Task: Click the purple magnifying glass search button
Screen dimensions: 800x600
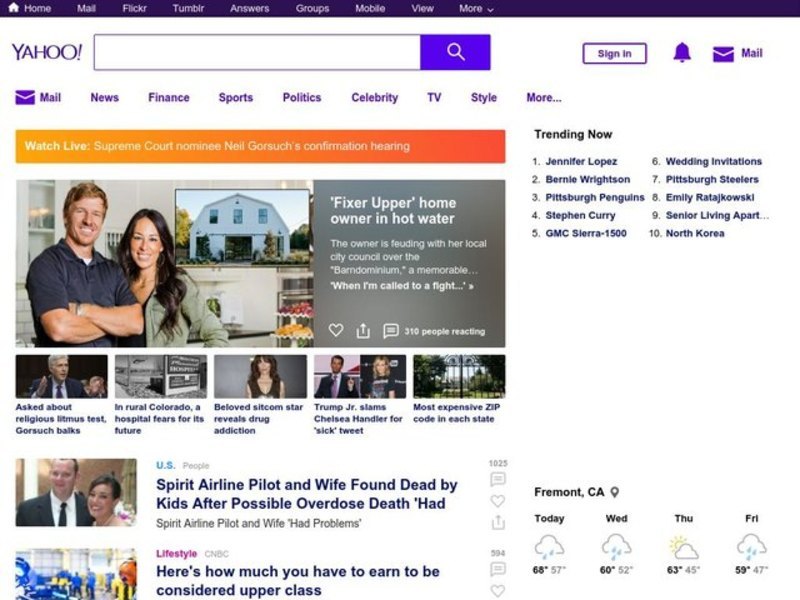Action: tap(455, 52)
